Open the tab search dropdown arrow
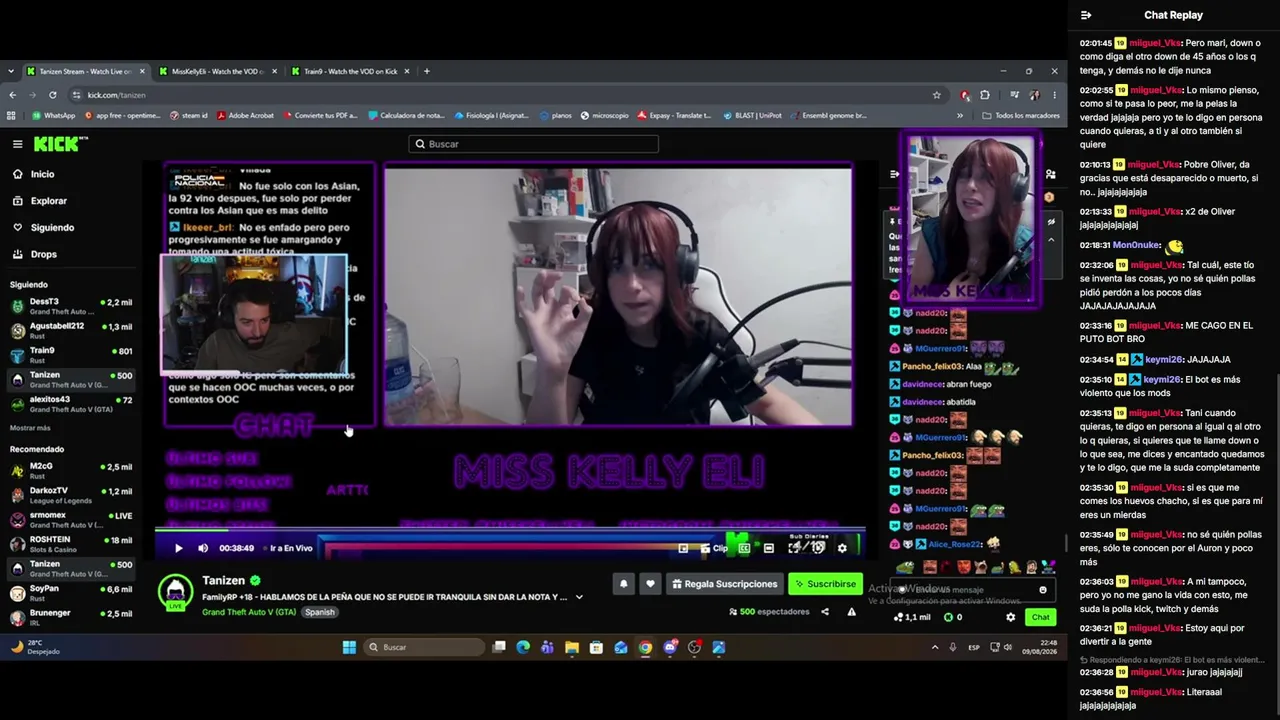The width and height of the screenshot is (1280, 720). tap(11, 72)
